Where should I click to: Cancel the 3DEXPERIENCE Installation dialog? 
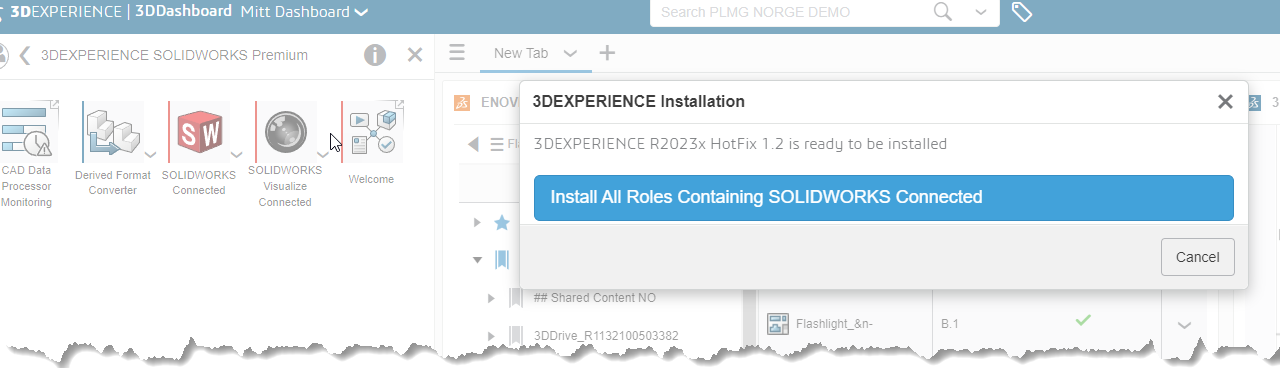(1198, 257)
